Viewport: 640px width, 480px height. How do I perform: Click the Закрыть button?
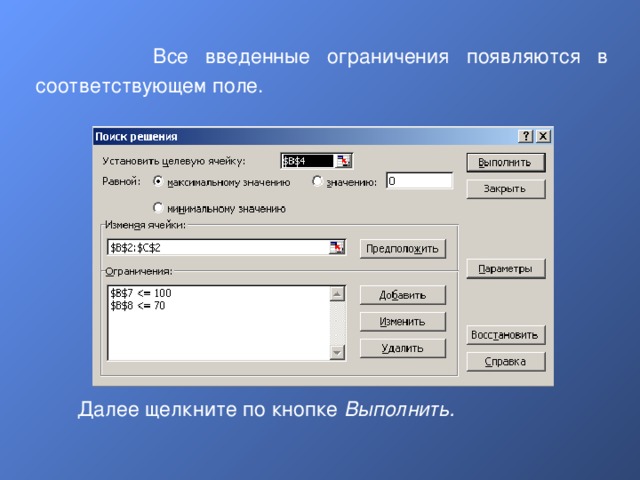click(505, 189)
